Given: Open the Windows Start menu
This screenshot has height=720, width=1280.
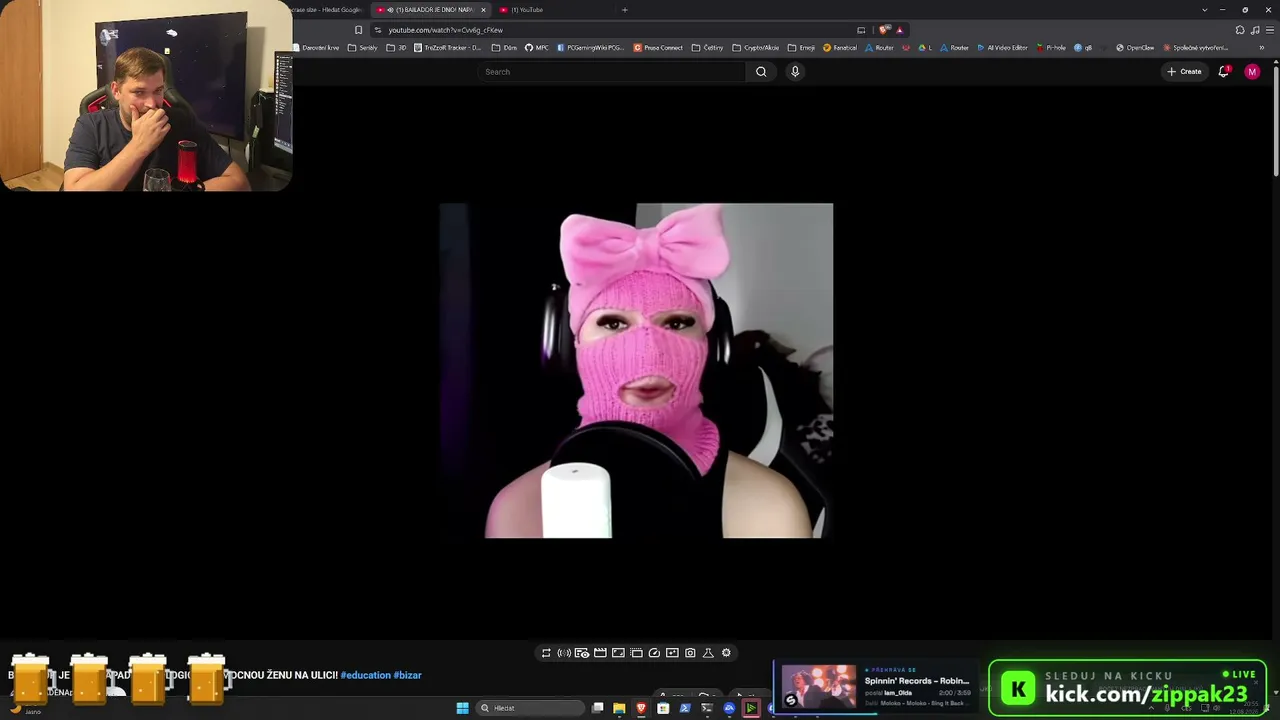Looking at the screenshot, I should click(462, 708).
